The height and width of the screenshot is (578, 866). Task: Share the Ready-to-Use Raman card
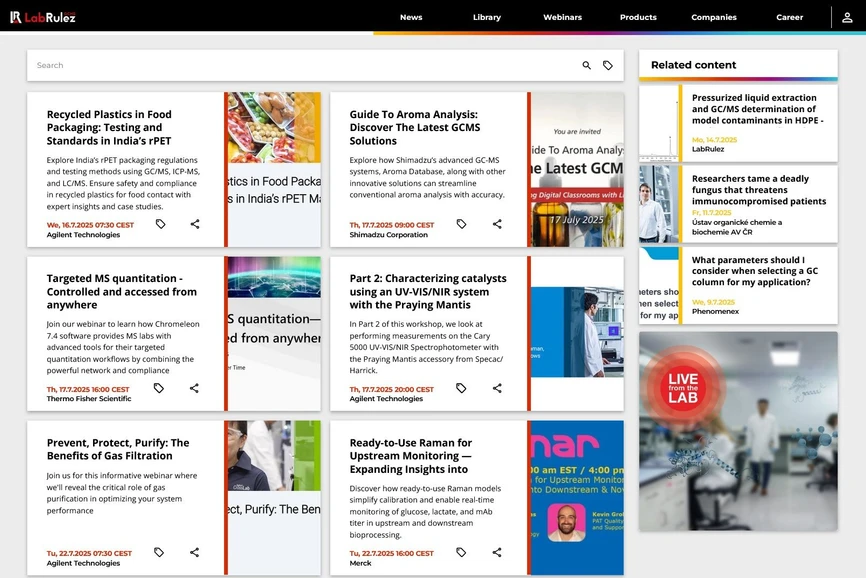(x=497, y=552)
